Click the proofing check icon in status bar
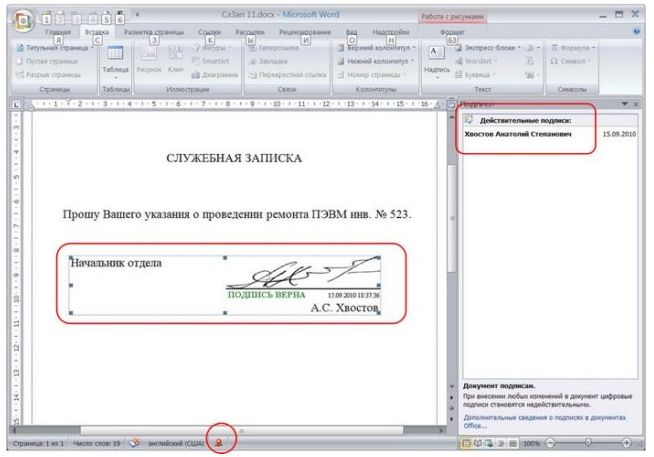 click(x=134, y=443)
